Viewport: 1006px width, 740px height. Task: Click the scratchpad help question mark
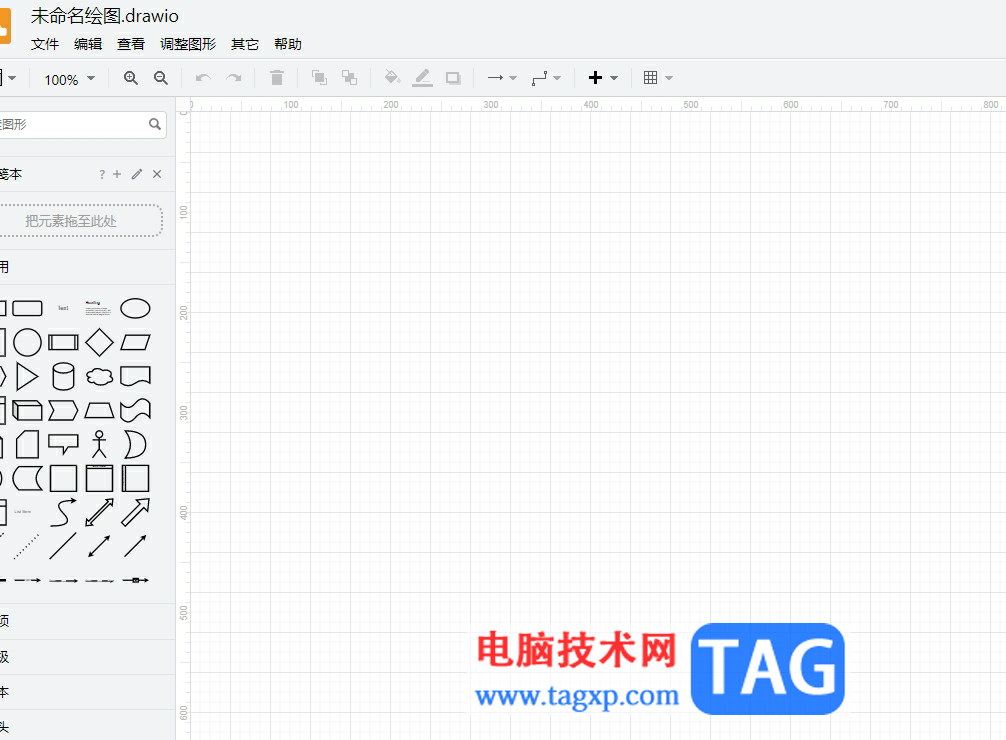click(x=102, y=175)
